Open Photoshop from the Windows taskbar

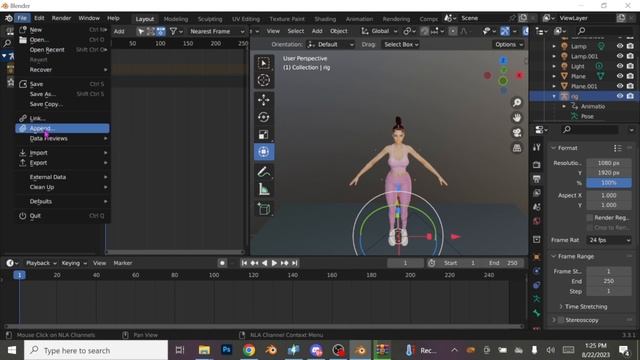227,350
